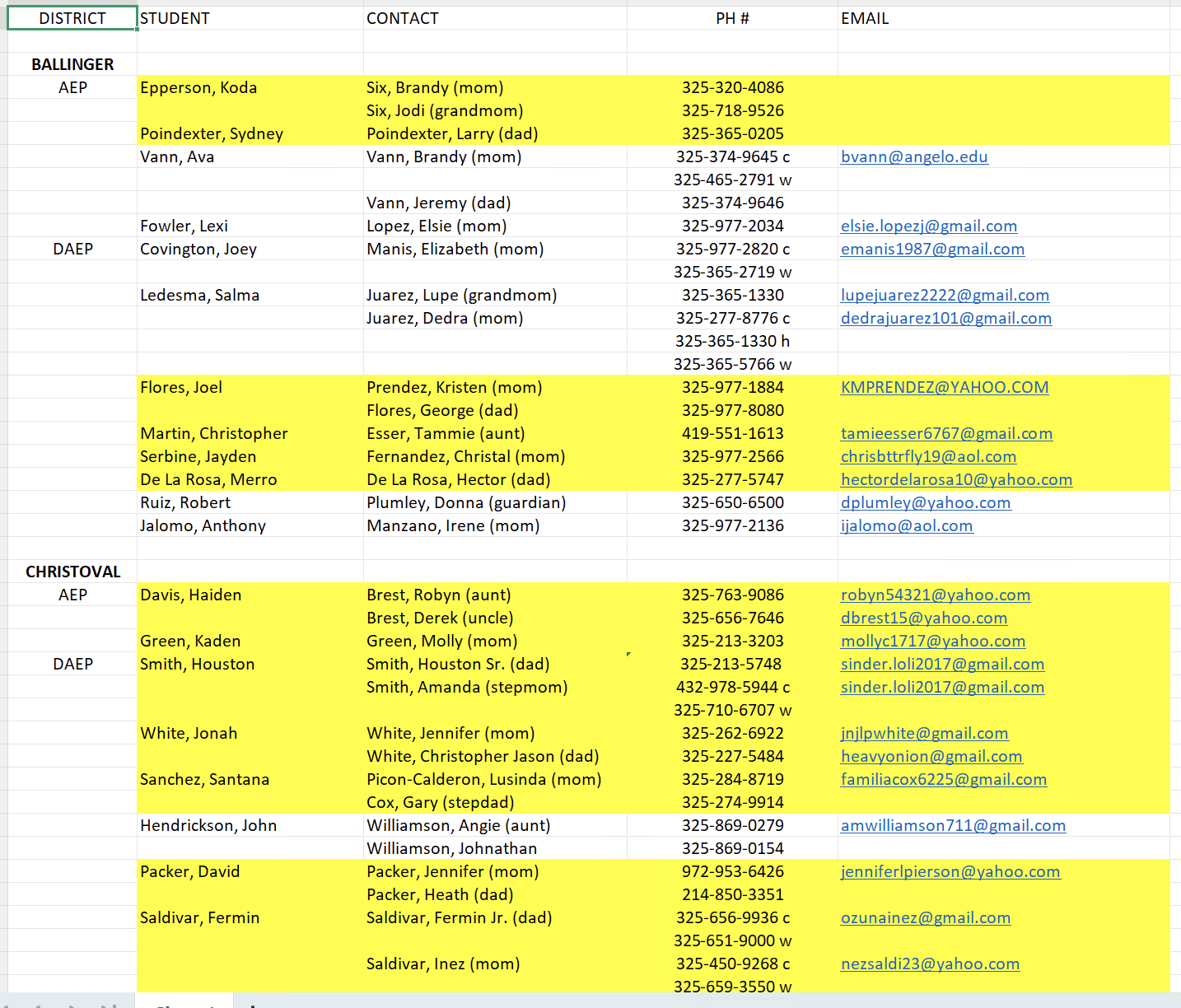The width and height of the screenshot is (1181, 1008).
Task: Select the BALLINGER district cell
Action: click(x=72, y=64)
